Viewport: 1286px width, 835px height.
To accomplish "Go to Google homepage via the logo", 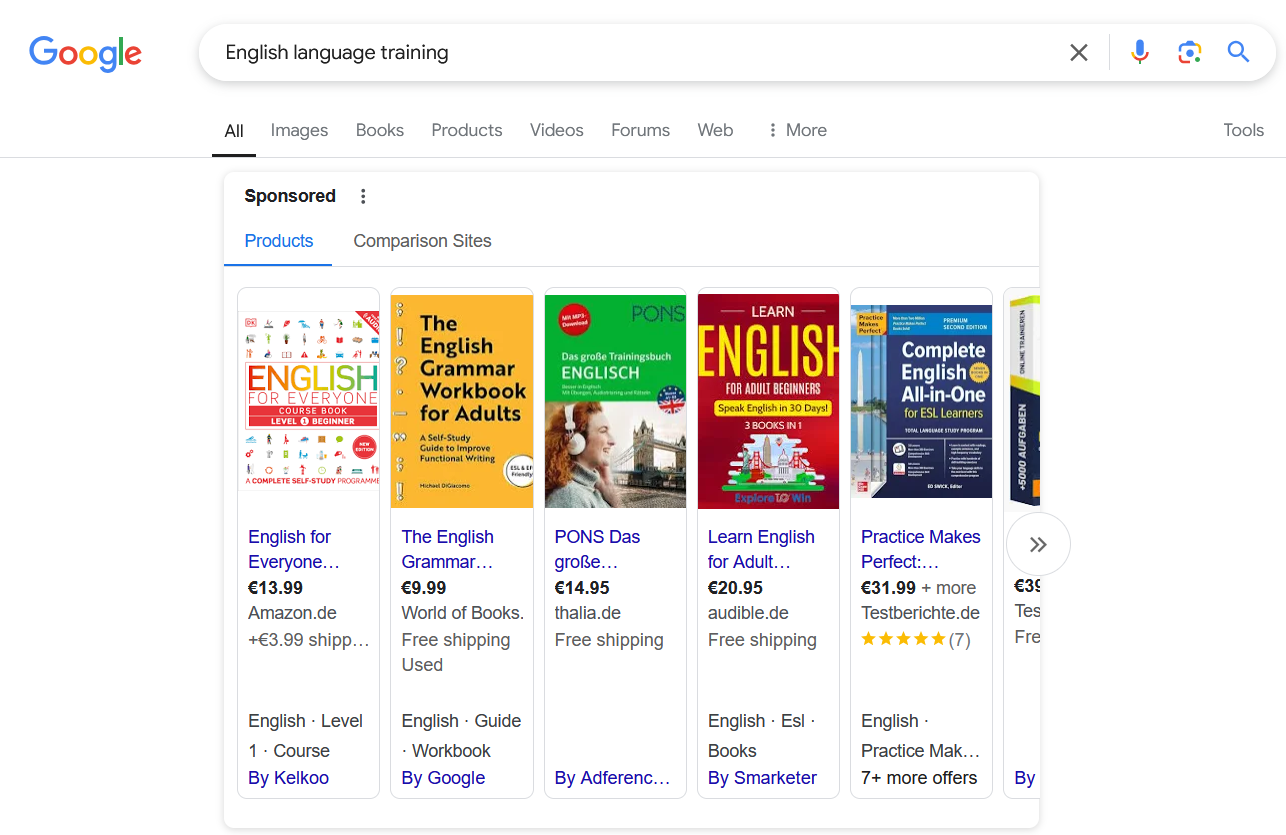I will coord(85,54).
